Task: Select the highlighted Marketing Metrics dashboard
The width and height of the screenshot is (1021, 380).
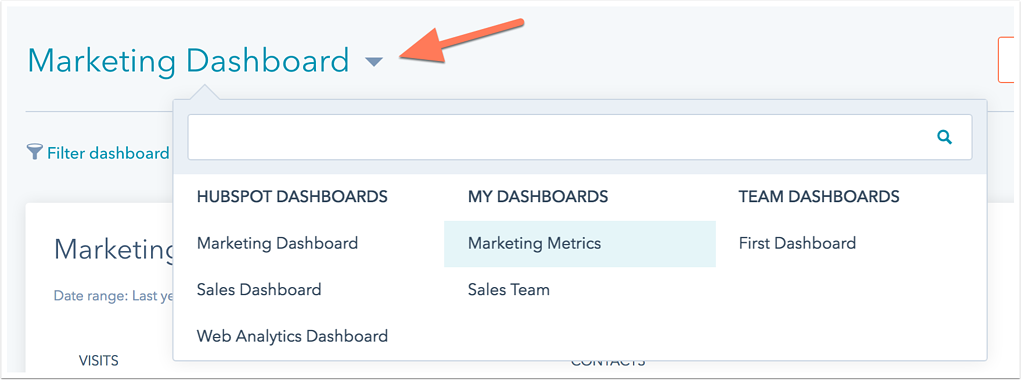Action: click(580, 244)
